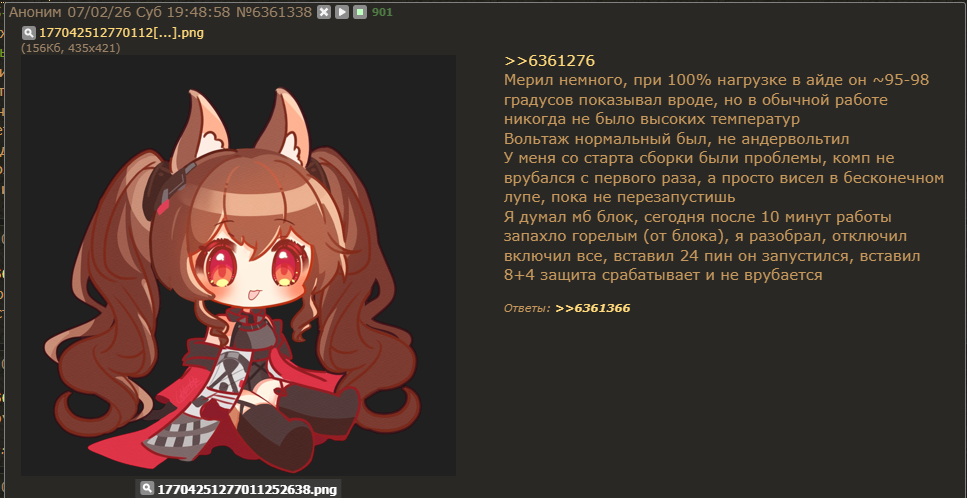The height and width of the screenshot is (498, 967).
Task: Click magnifier icon beside 17704251277011252638.png
Action: tap(147, 489)
